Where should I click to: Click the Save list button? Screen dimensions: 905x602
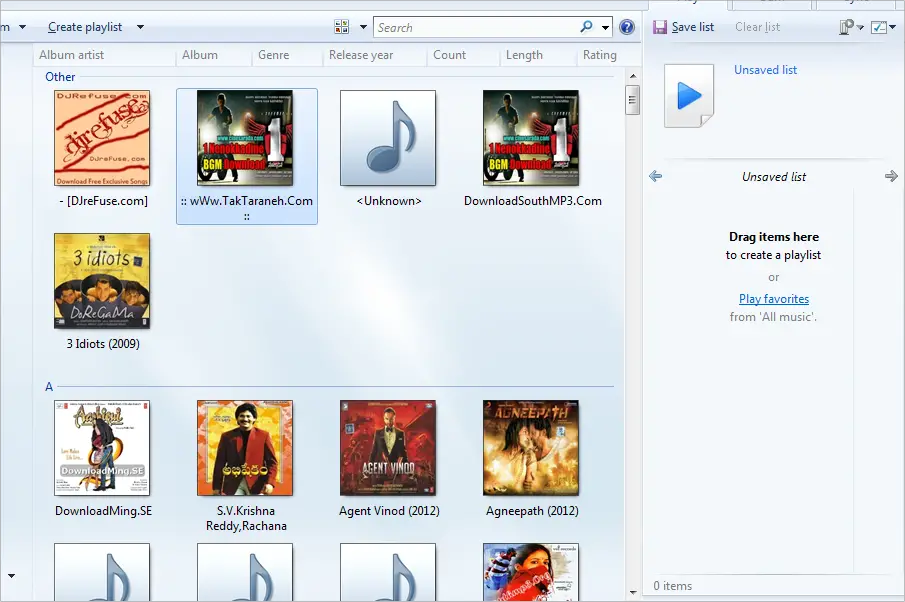coord(683,27)
